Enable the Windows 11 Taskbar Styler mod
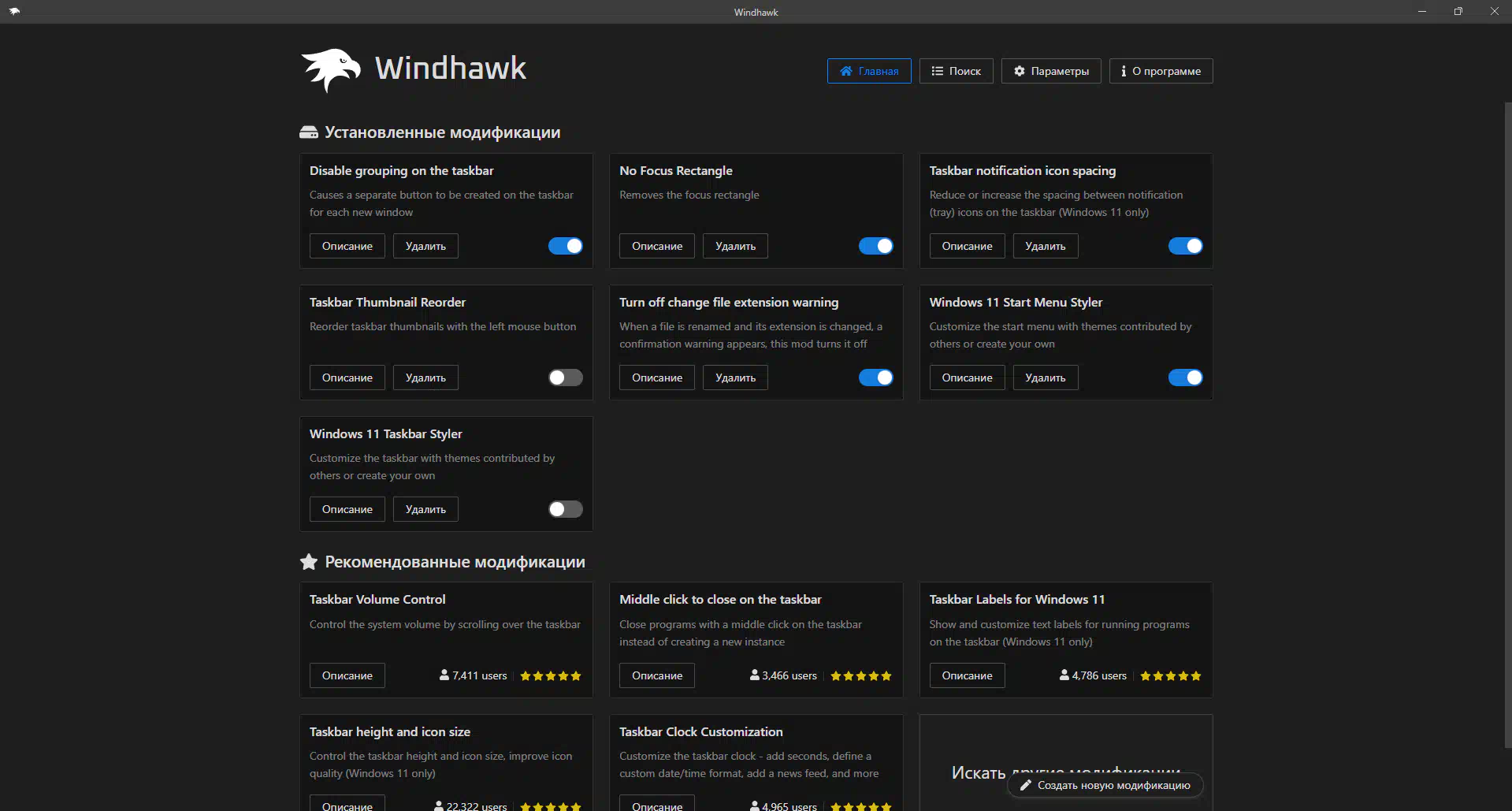The width and height of the screenshot is (1512, 811). click(x=566, y=509)
